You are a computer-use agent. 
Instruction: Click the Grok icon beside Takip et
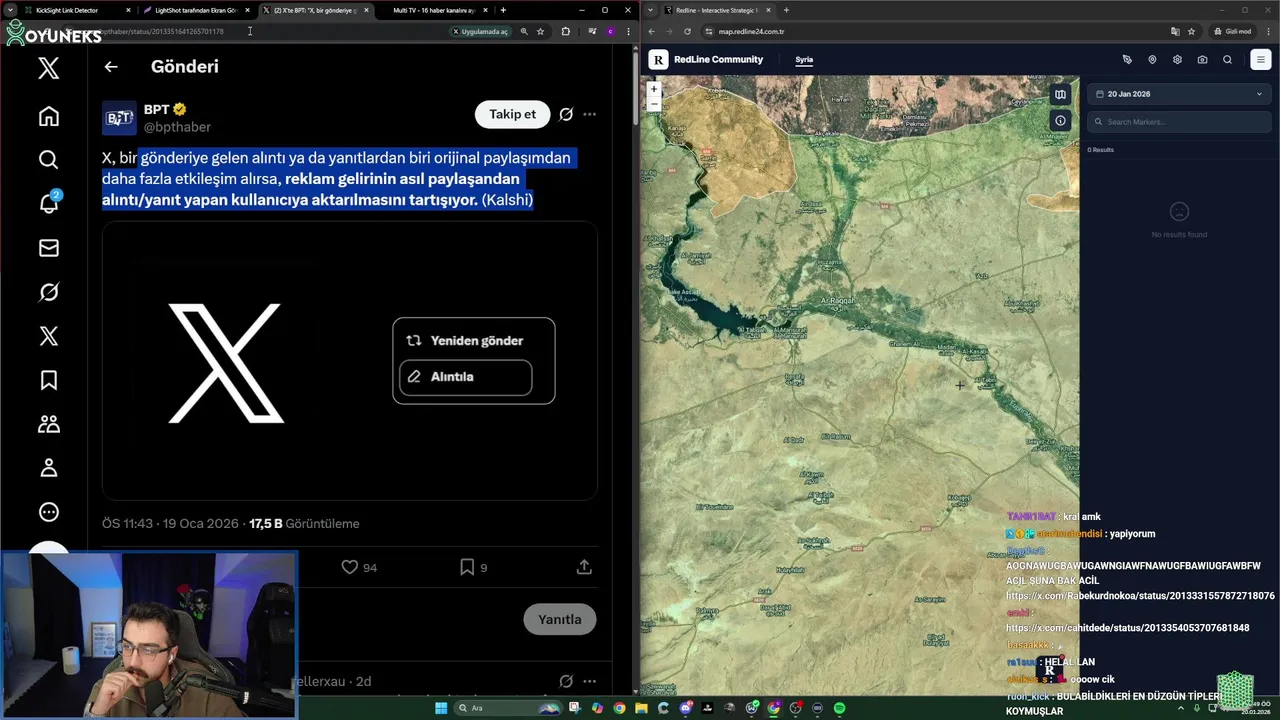click(566, 114)
